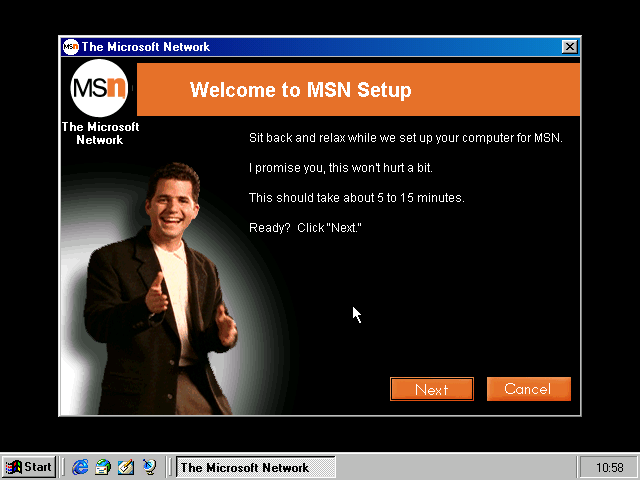Click the Show Desktop quick launch icon

coord(126,467)
